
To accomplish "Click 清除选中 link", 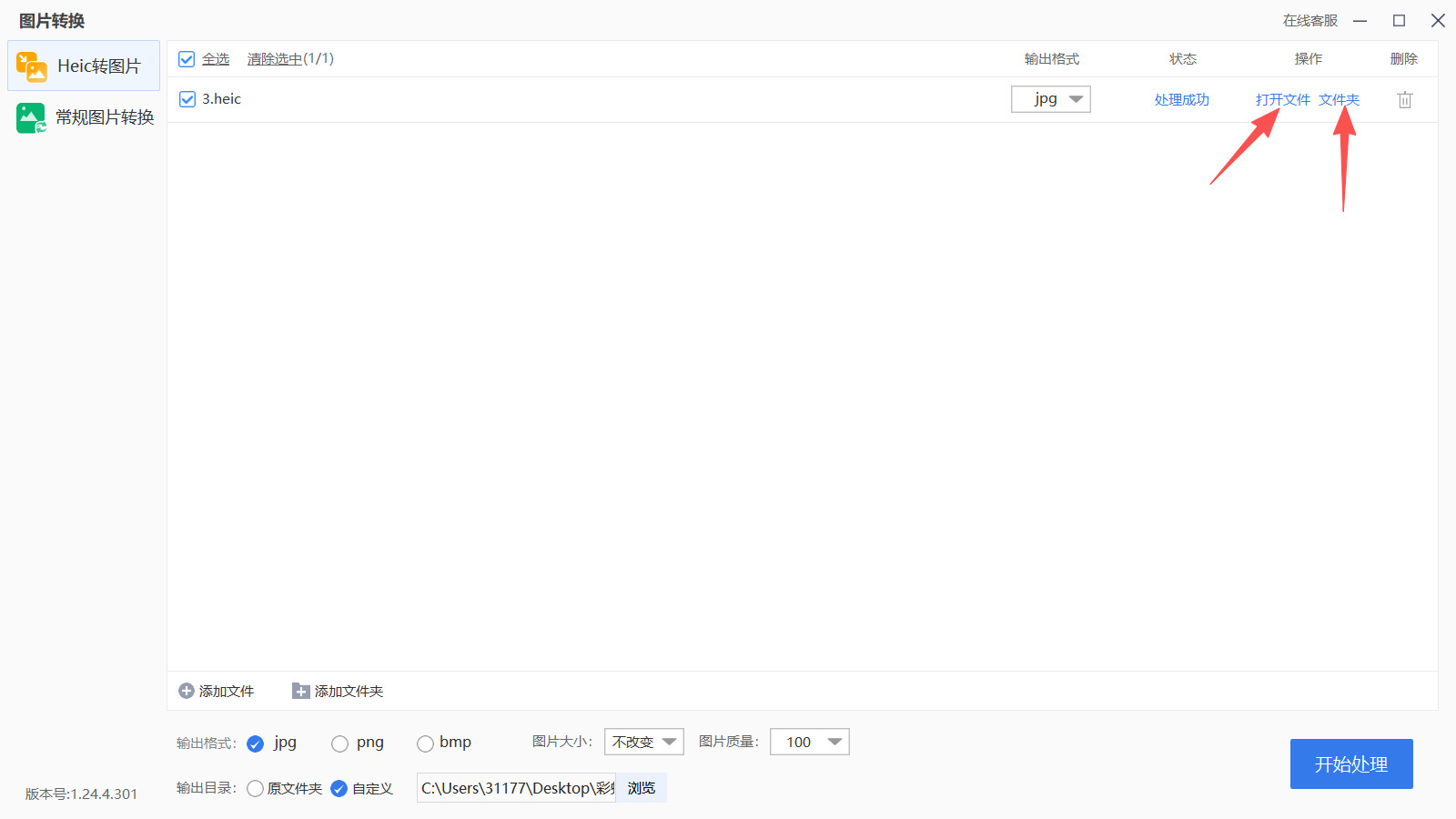I will pyautogui.click(x=275, y=59).
